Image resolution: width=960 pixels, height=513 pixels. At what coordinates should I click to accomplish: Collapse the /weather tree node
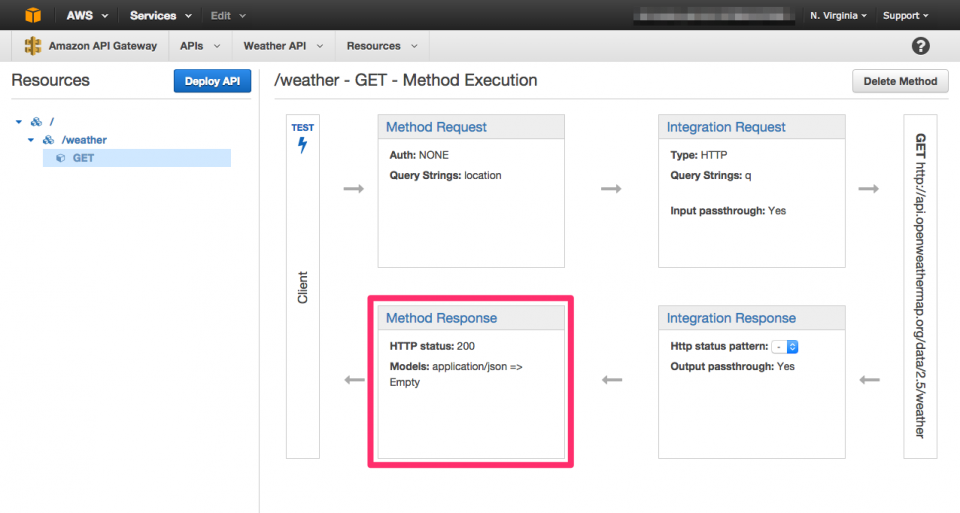[x=31, y=140]
